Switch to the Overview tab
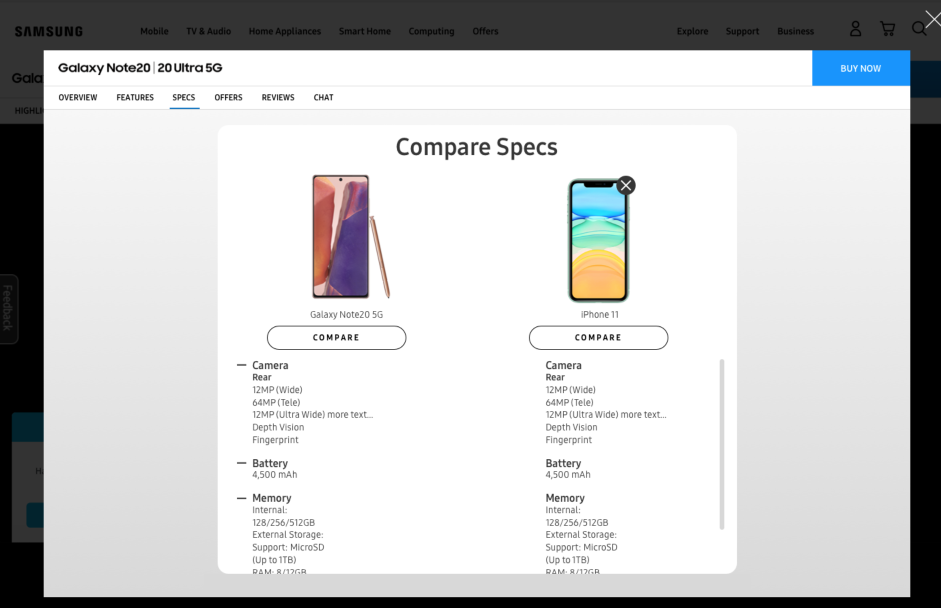941x608 pixels. tap(77, 97)
